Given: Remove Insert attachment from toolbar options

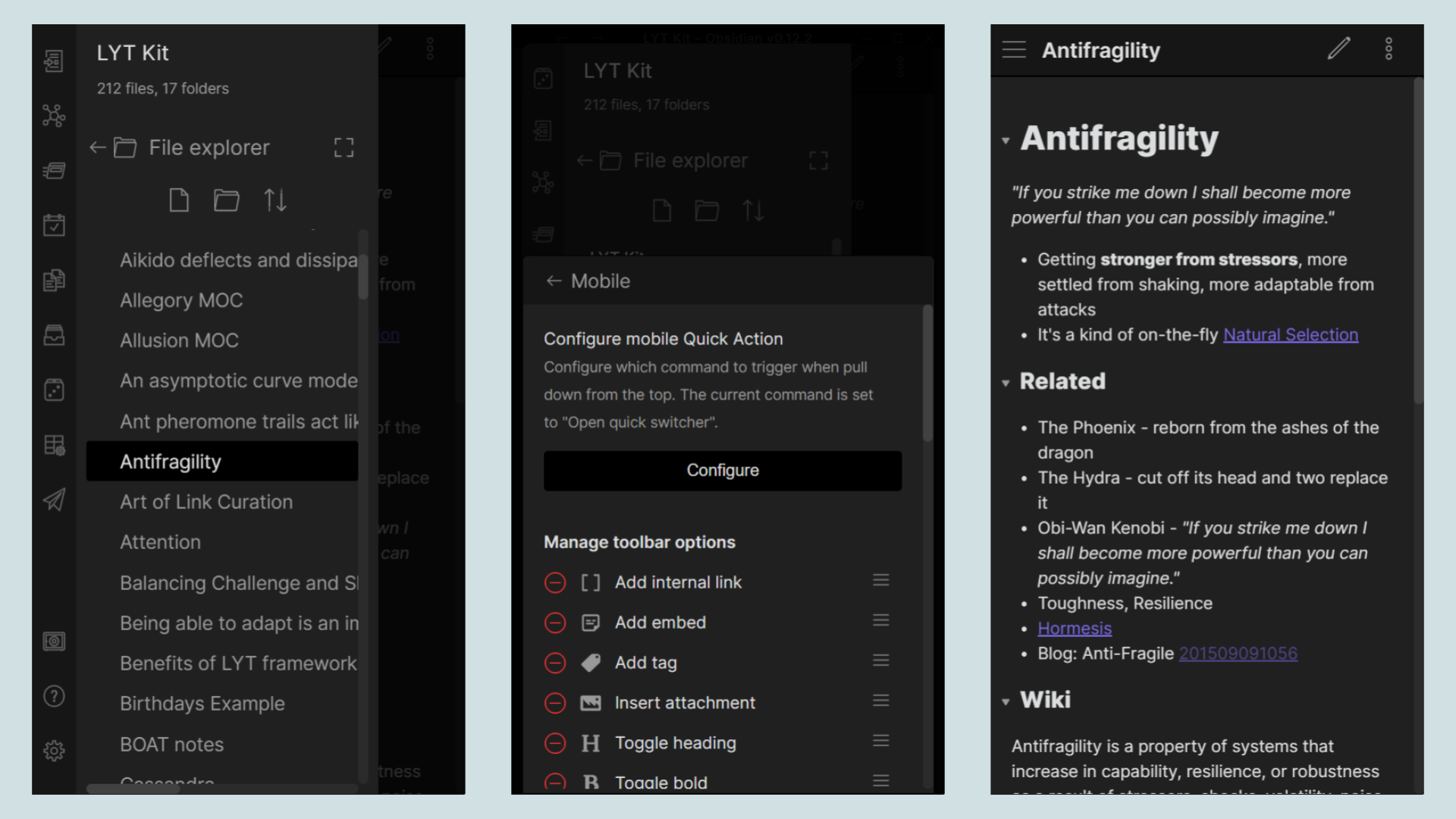Looking at the screenshot, I should coord(555,703).
